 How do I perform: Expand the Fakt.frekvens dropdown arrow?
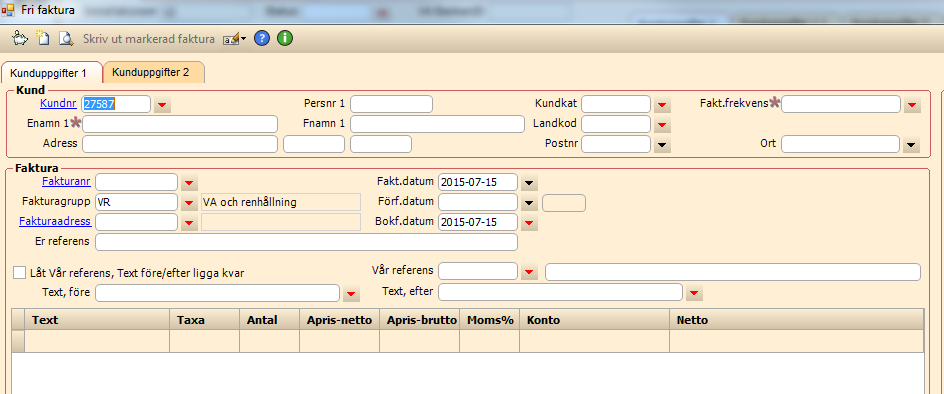[912, 105]
